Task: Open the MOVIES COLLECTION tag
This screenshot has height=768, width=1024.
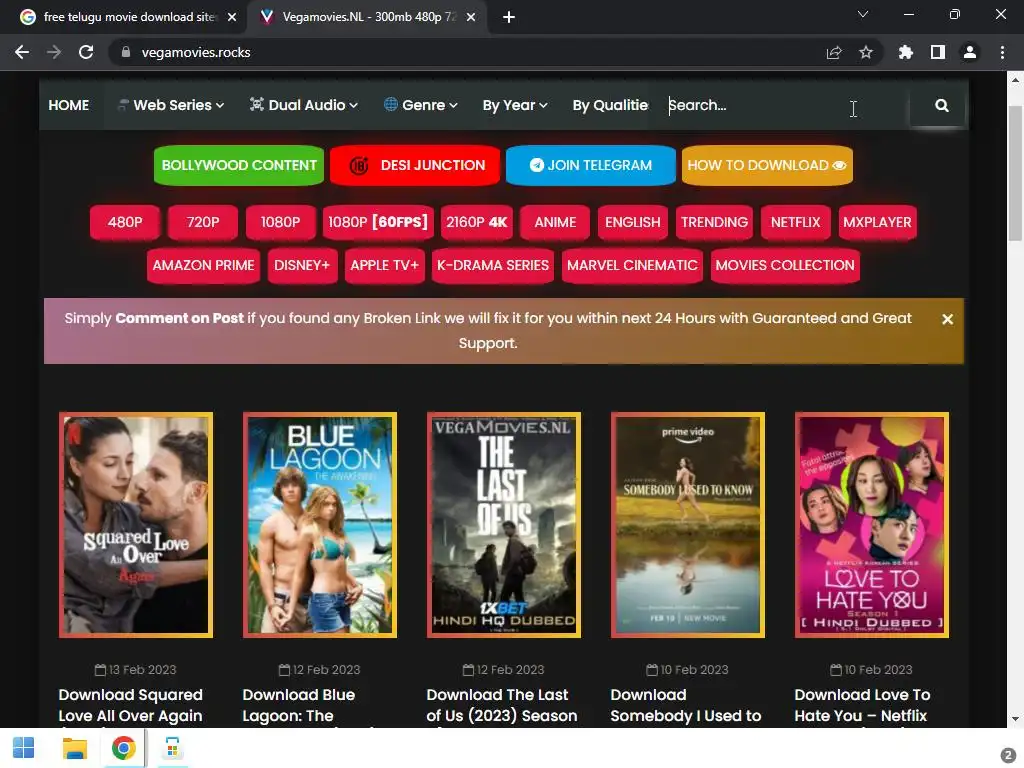Action: pyautogui.click(x=784, y=265)
